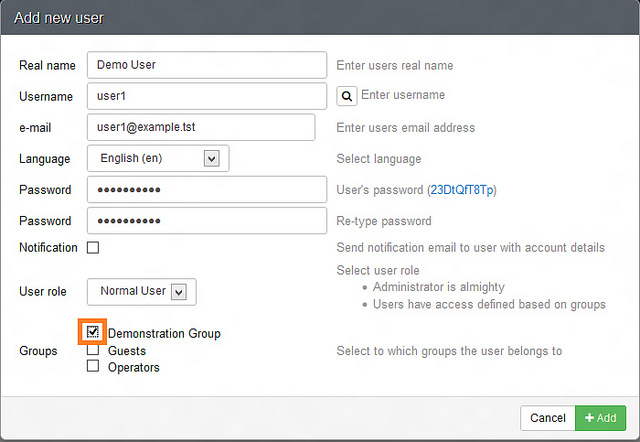
Task: Click the Demonstration Group label
Action: tap(164, 333)
